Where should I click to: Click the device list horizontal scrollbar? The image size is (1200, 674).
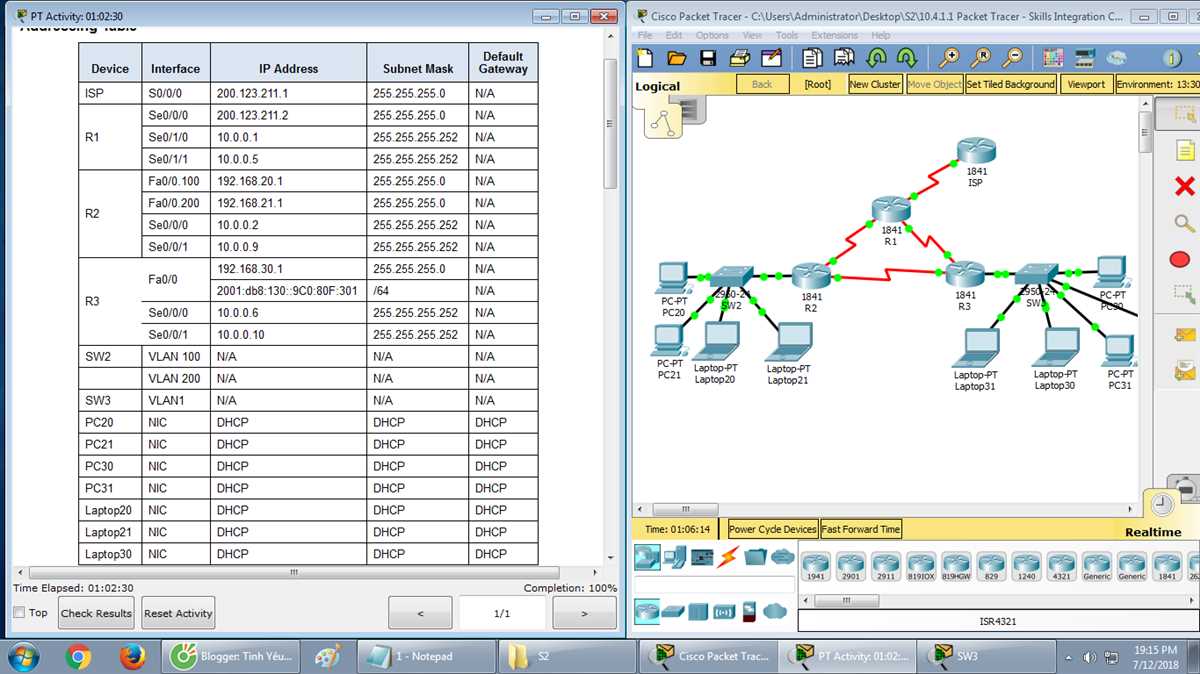click(847, 601)
